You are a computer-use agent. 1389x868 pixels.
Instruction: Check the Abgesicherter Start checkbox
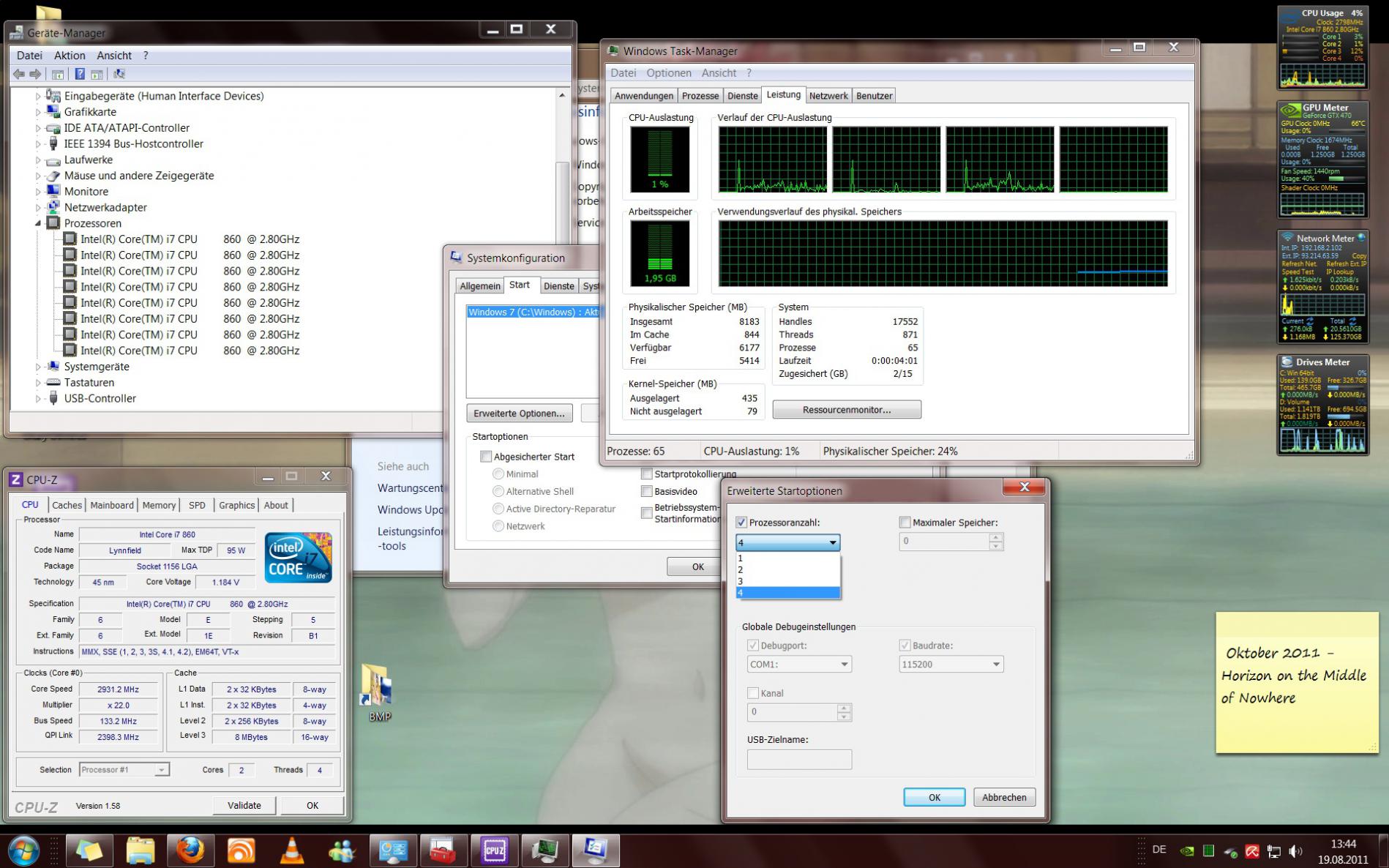(x=486, y=457)
